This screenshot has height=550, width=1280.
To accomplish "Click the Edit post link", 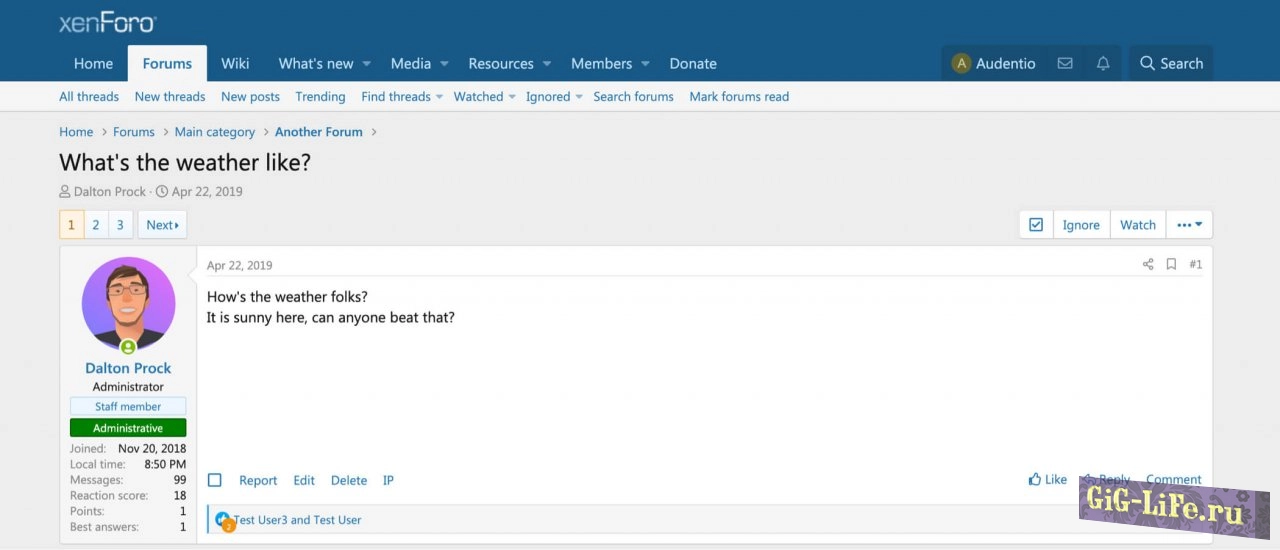I will click(304, 481).
